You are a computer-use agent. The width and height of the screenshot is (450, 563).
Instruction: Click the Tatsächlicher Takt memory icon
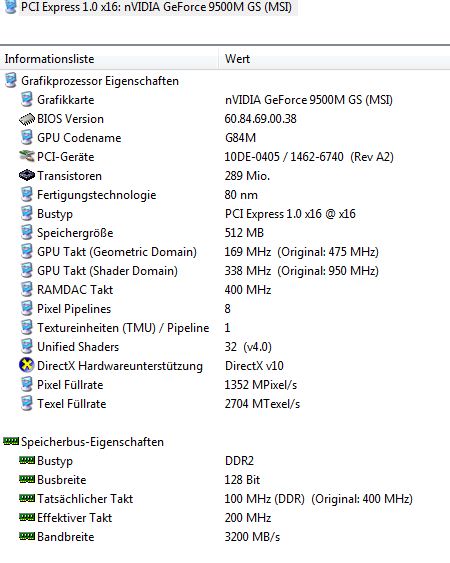27,498
